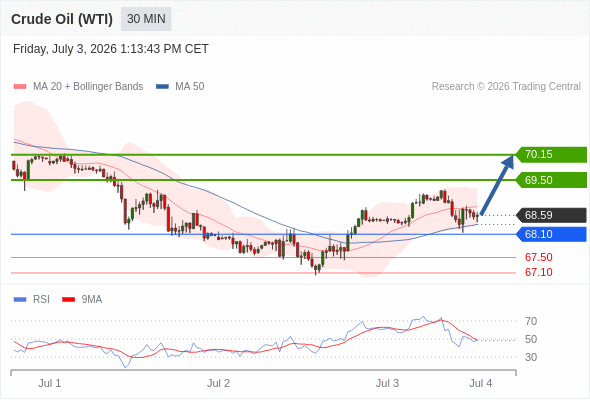Click the 67.50 support level label
590x400 pixels.
(538, 257)
